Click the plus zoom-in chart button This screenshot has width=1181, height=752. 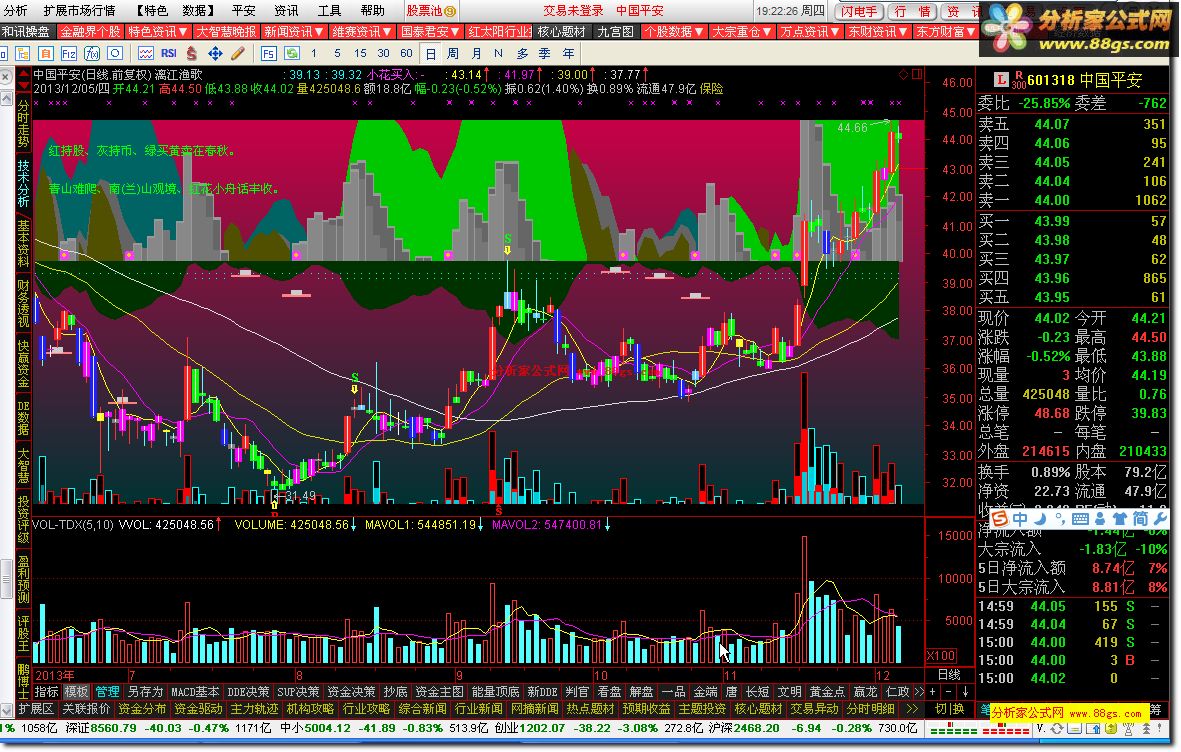point(933,692)
